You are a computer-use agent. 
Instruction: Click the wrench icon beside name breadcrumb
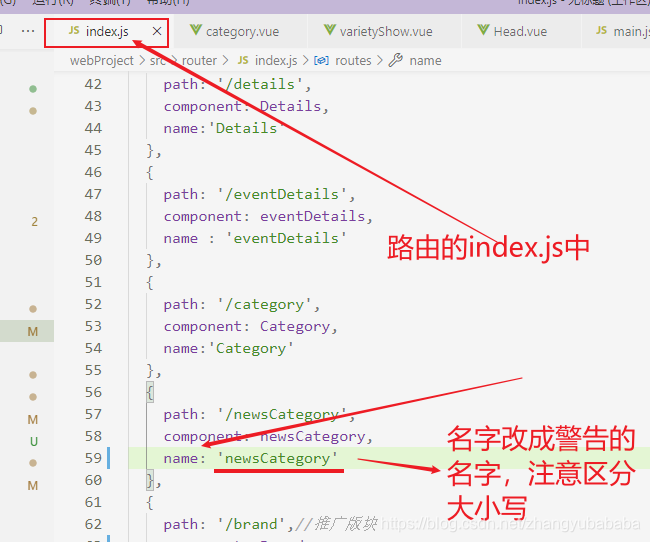click(x=395, y=60)
